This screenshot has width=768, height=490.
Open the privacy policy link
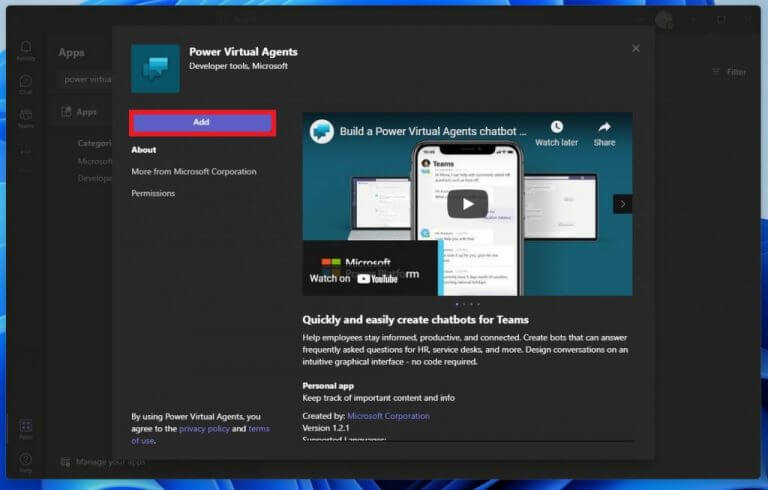(x=204, y=429)
